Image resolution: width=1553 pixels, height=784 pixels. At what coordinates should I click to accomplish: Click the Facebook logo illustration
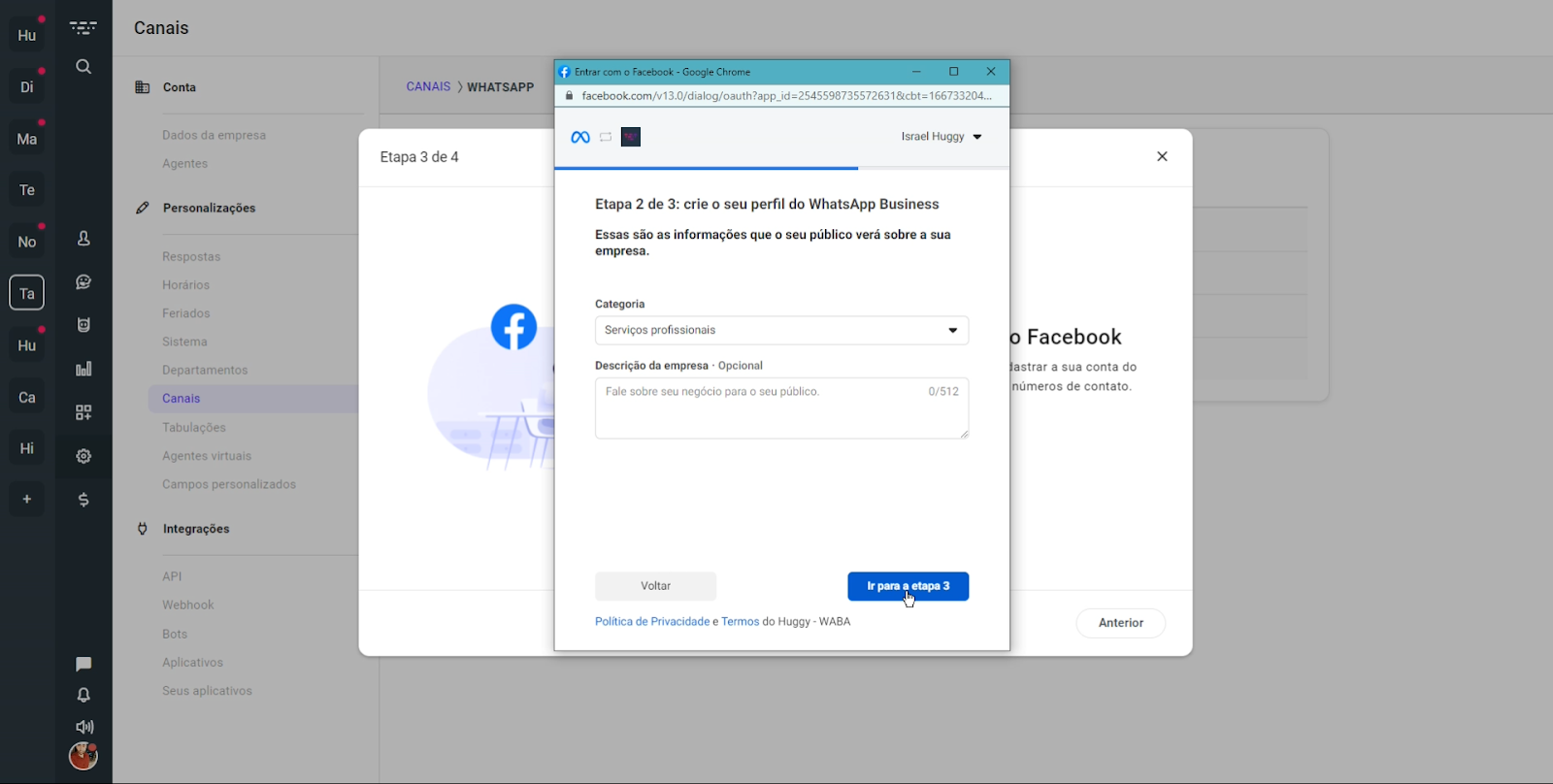tap(513, 327)
